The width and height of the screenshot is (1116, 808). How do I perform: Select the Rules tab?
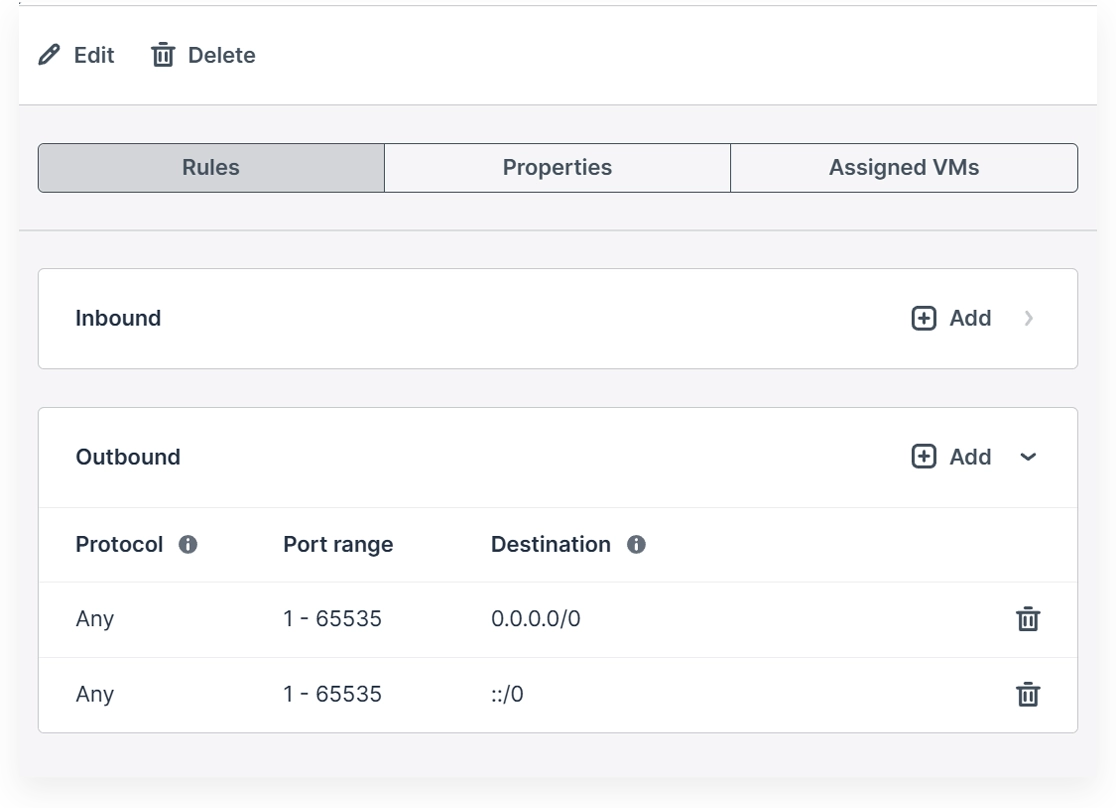(x=211, y=168)
